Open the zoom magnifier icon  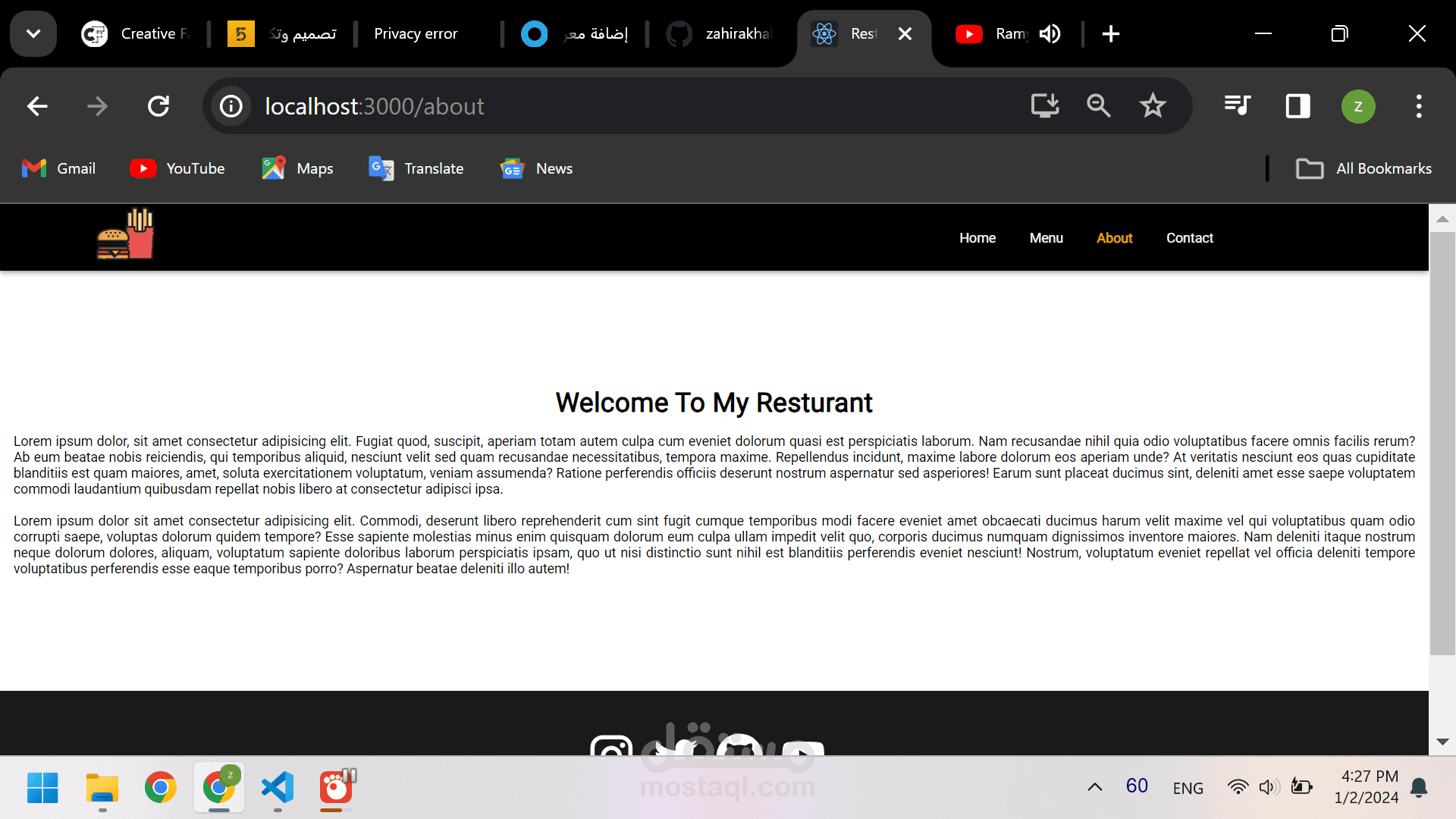(1098, 106)
